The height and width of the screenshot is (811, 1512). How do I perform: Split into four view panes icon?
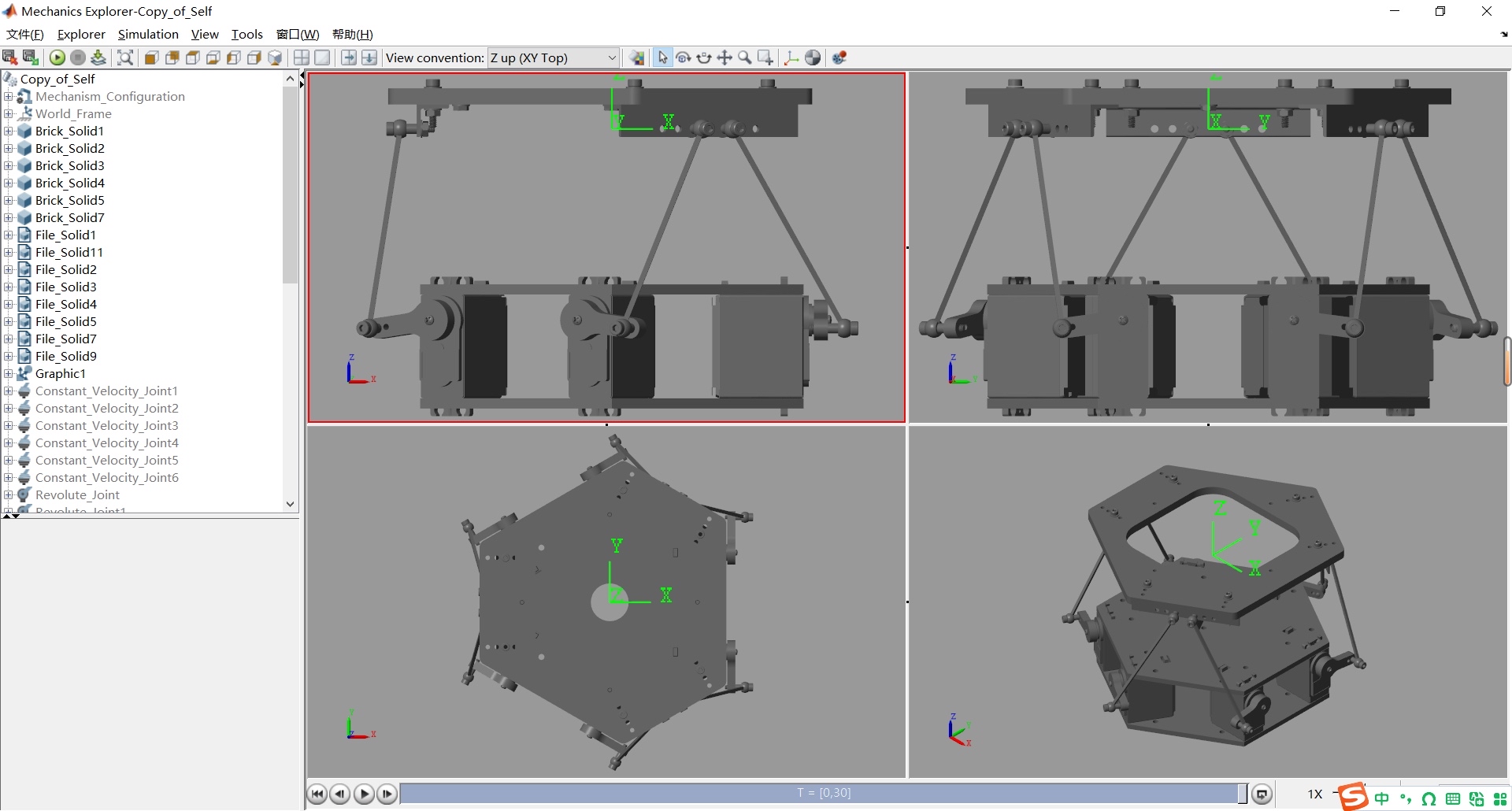(x=302, y=57)
